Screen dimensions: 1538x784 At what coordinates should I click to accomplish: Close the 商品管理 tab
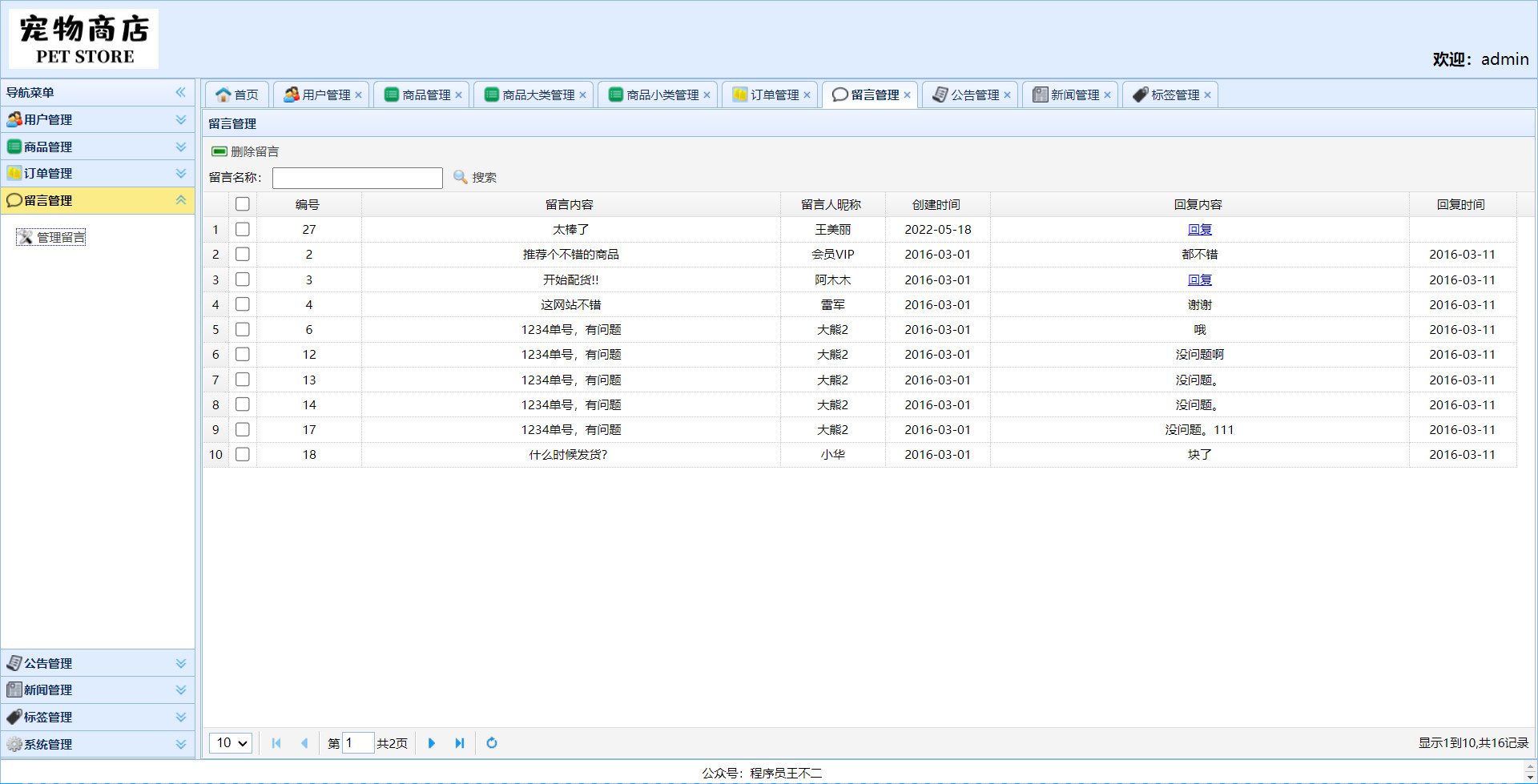[x=458, y=95]
